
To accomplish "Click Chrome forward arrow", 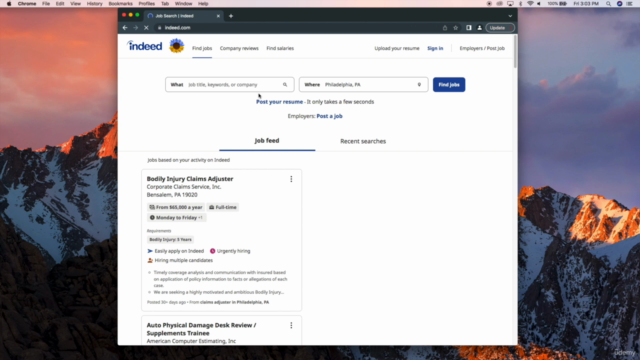I will [x=136, y=28].
